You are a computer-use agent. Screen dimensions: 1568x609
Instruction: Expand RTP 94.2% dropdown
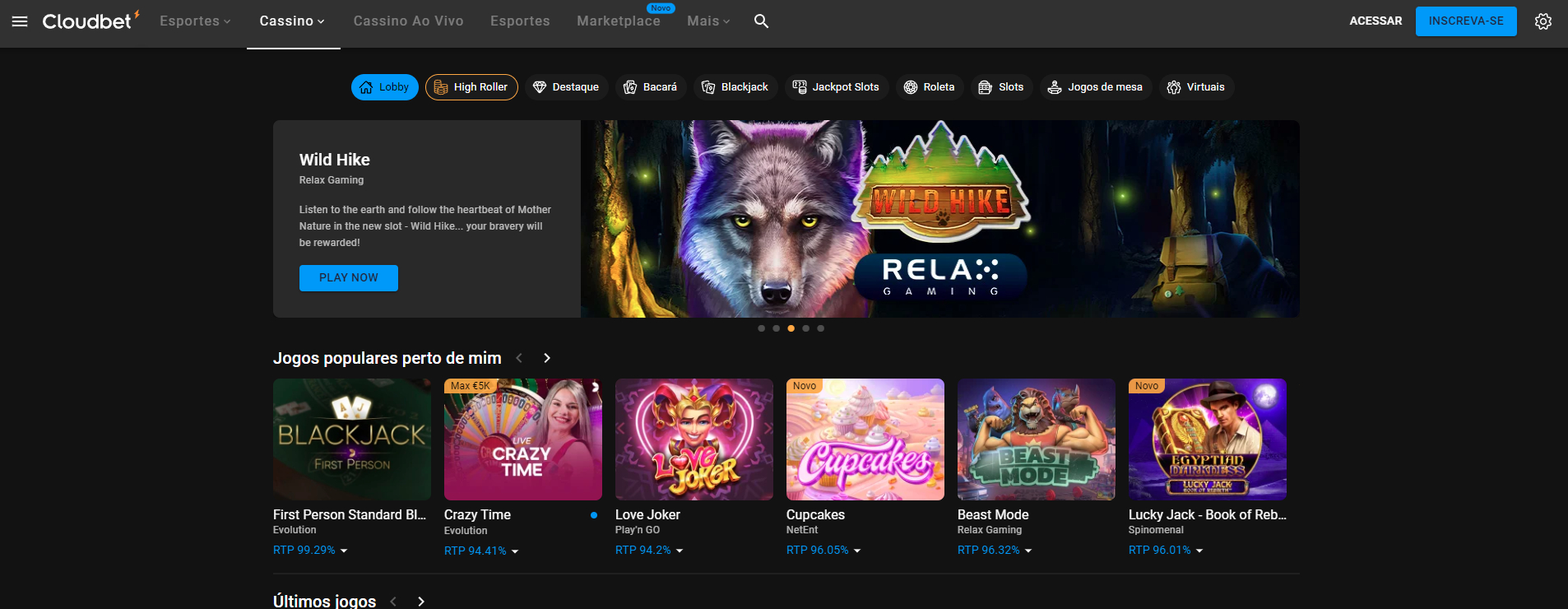pyautogui.click(x=649, y=551)
